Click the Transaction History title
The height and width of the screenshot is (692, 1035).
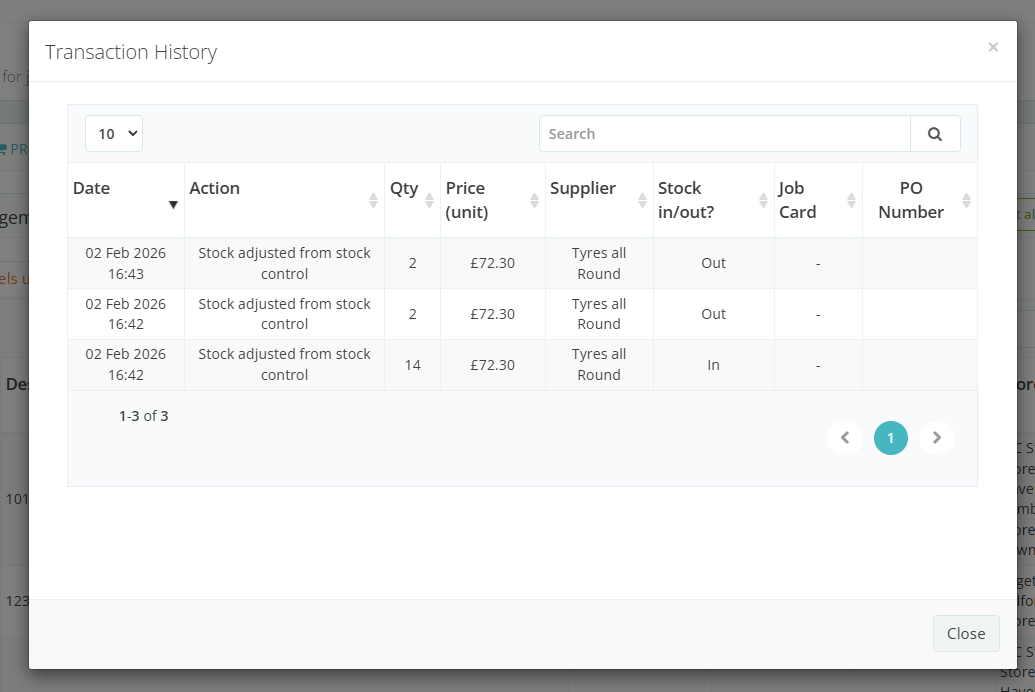click(131, 52)
